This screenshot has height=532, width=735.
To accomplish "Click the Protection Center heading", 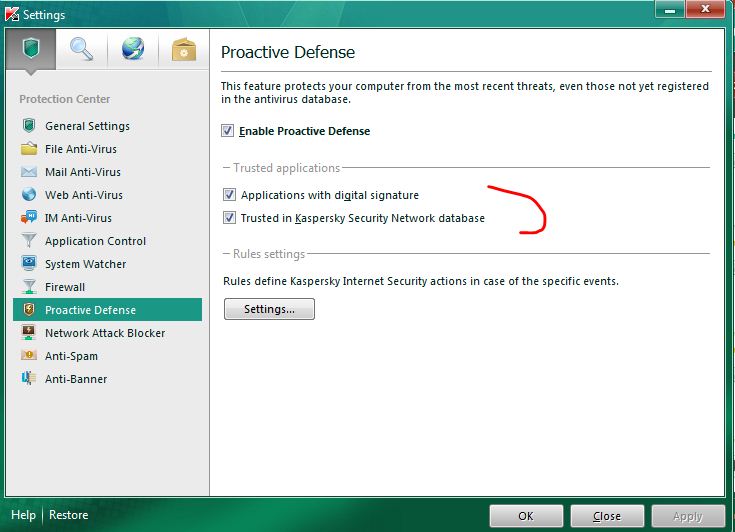I will [x=65, y=99].
